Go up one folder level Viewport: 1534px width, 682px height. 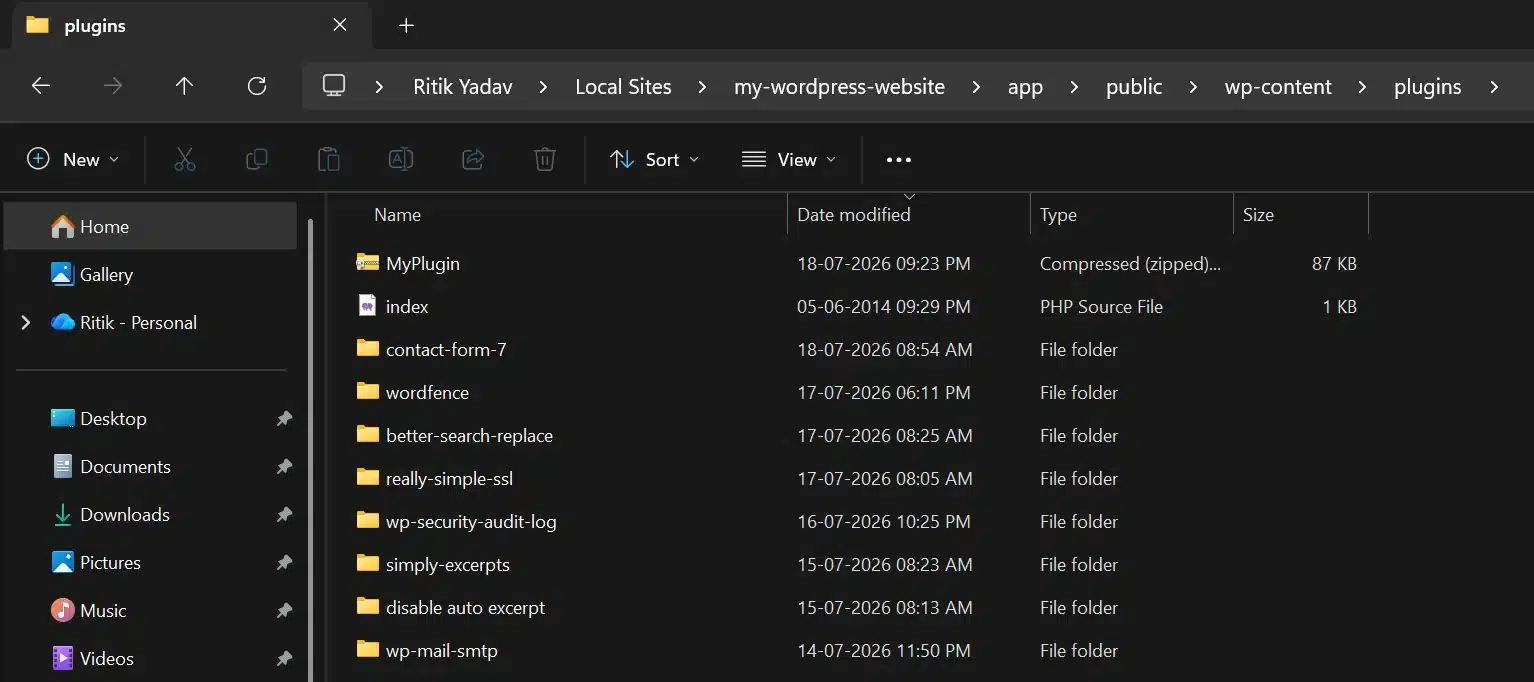184,86
